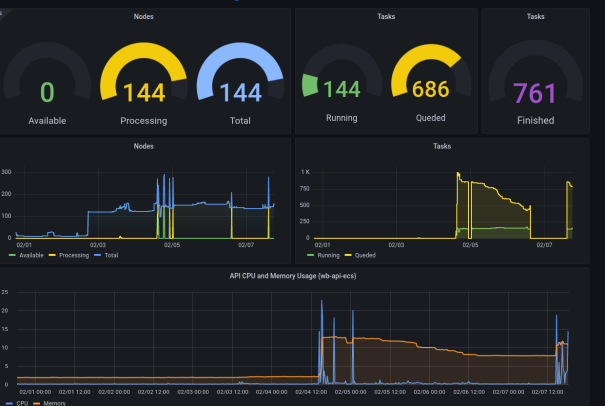
Task: Open the Tasks time-series graph panel title
Action: 442,146
